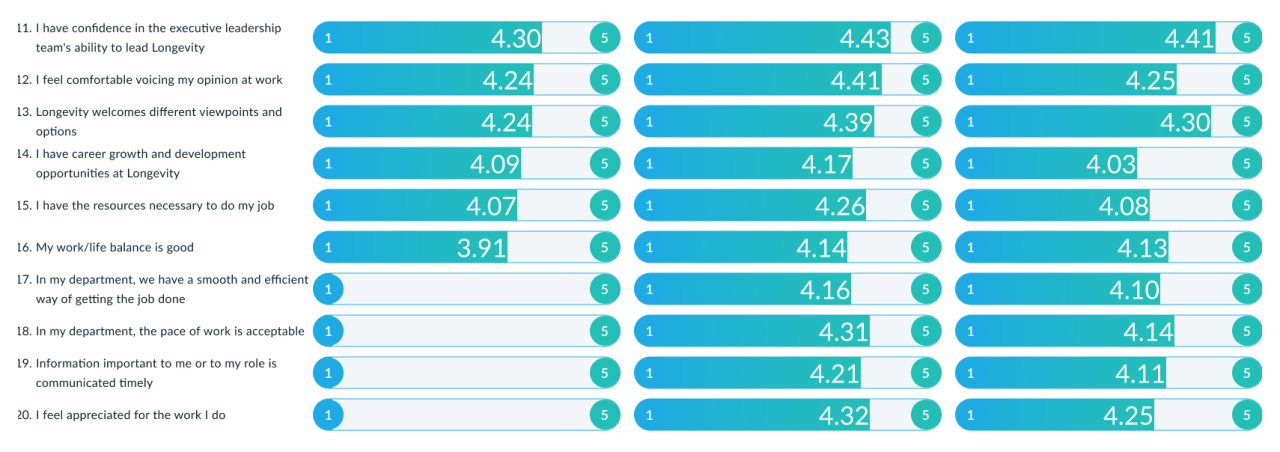This screenshot has height=452, width=1280.
Task: Select the question 18 'pace of work is acceptable' text
Action: (170, 331)
